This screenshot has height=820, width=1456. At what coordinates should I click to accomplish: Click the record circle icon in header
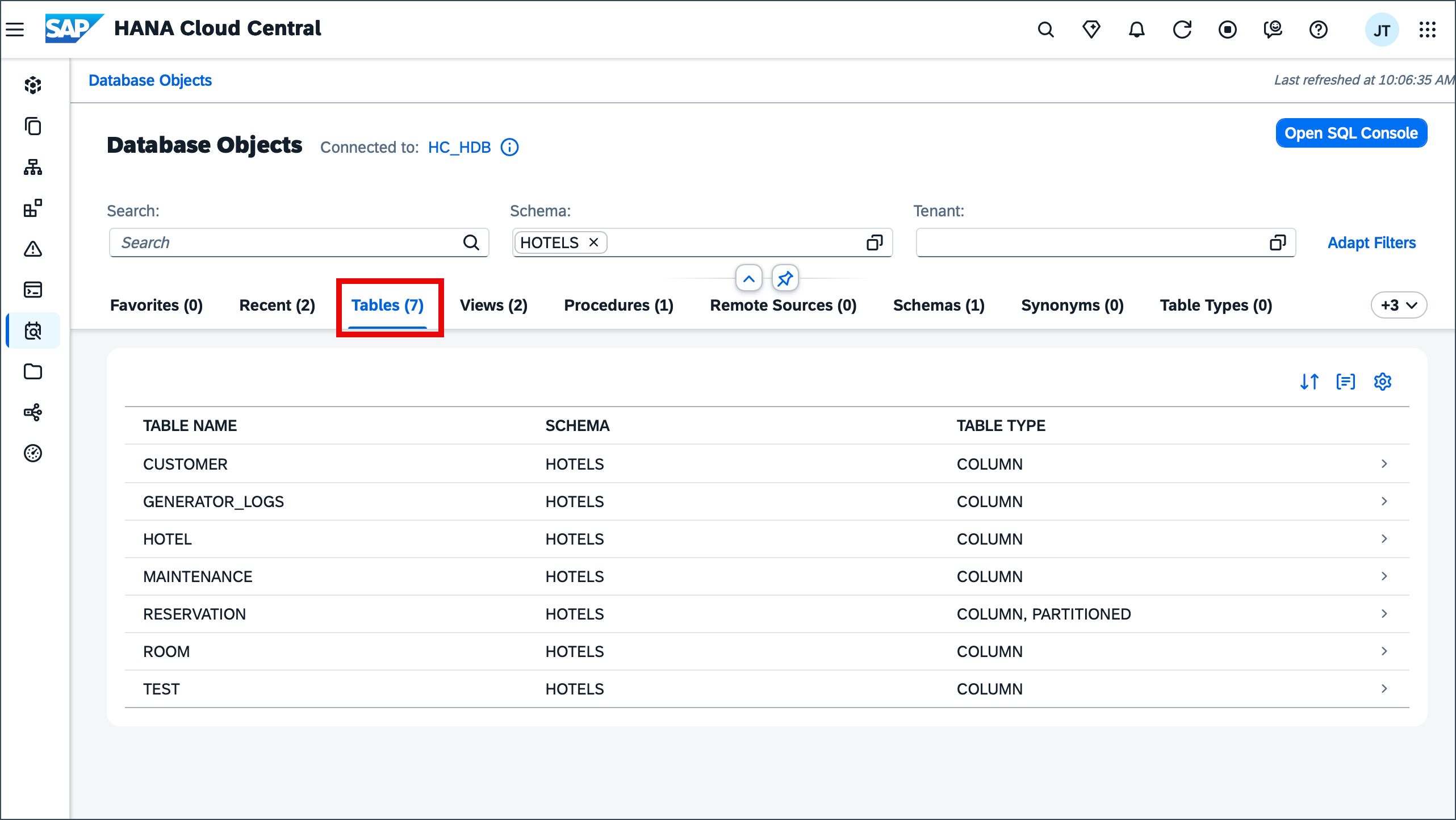tap(1227, 29)
